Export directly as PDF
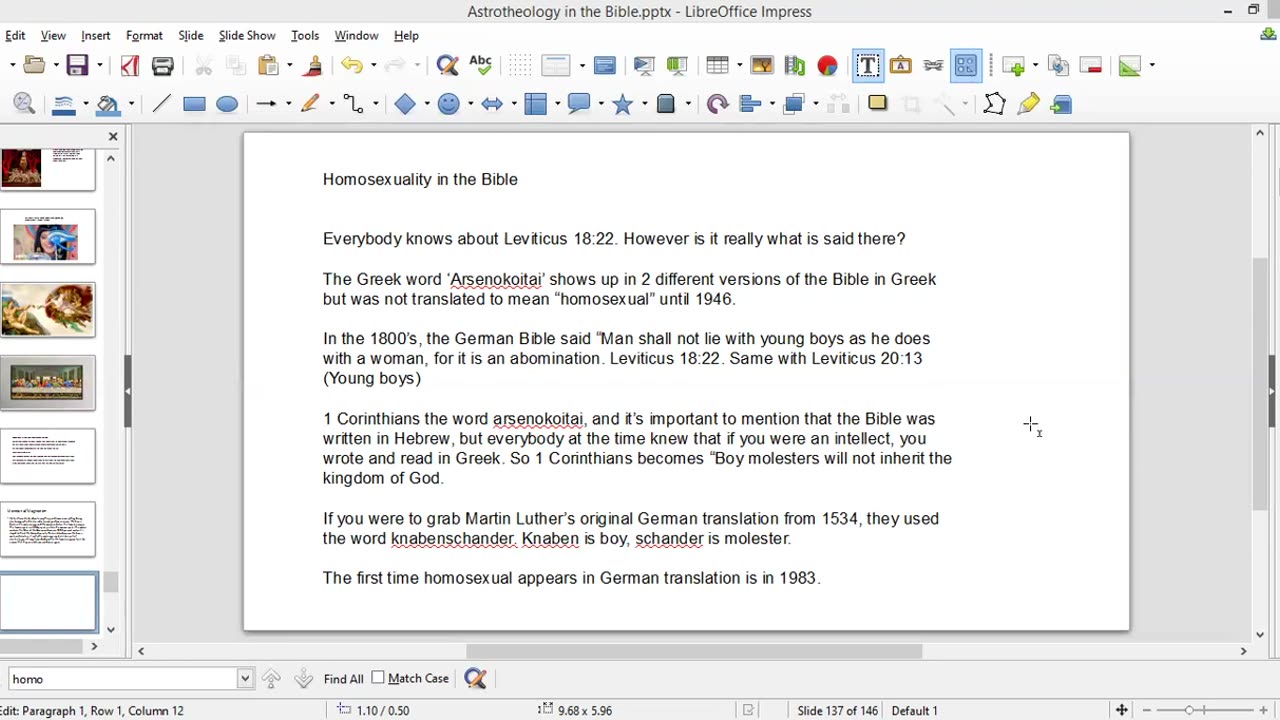This screenshot has width=1280, height=720. [x=130, y=66]
